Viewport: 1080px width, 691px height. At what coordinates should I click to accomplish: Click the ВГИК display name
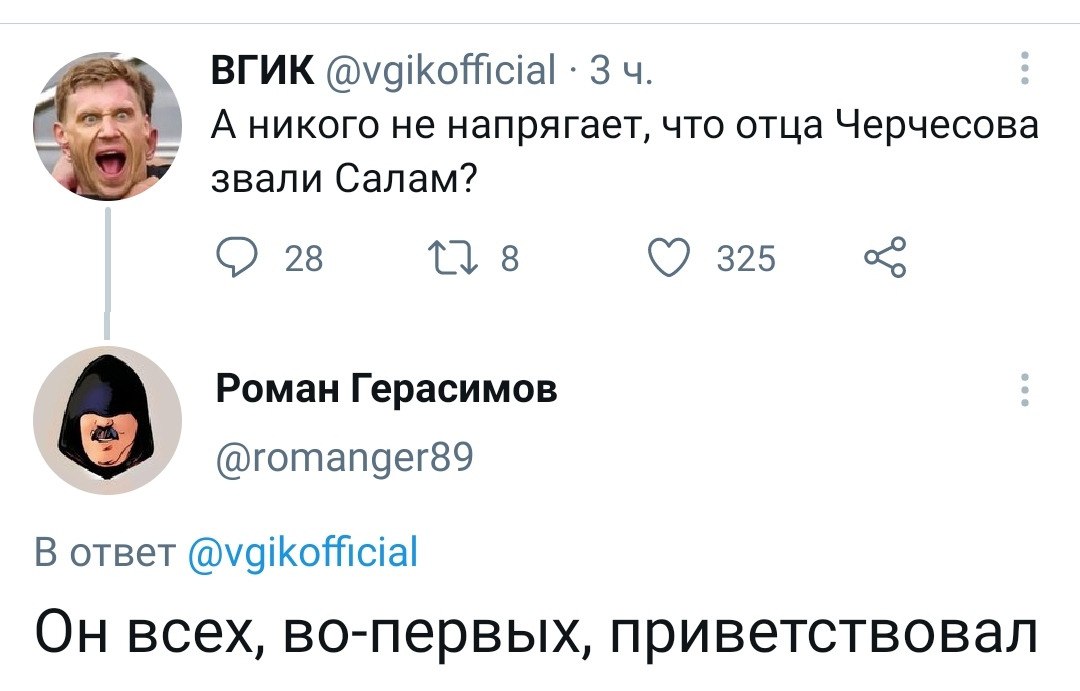[x=259, y=72]
